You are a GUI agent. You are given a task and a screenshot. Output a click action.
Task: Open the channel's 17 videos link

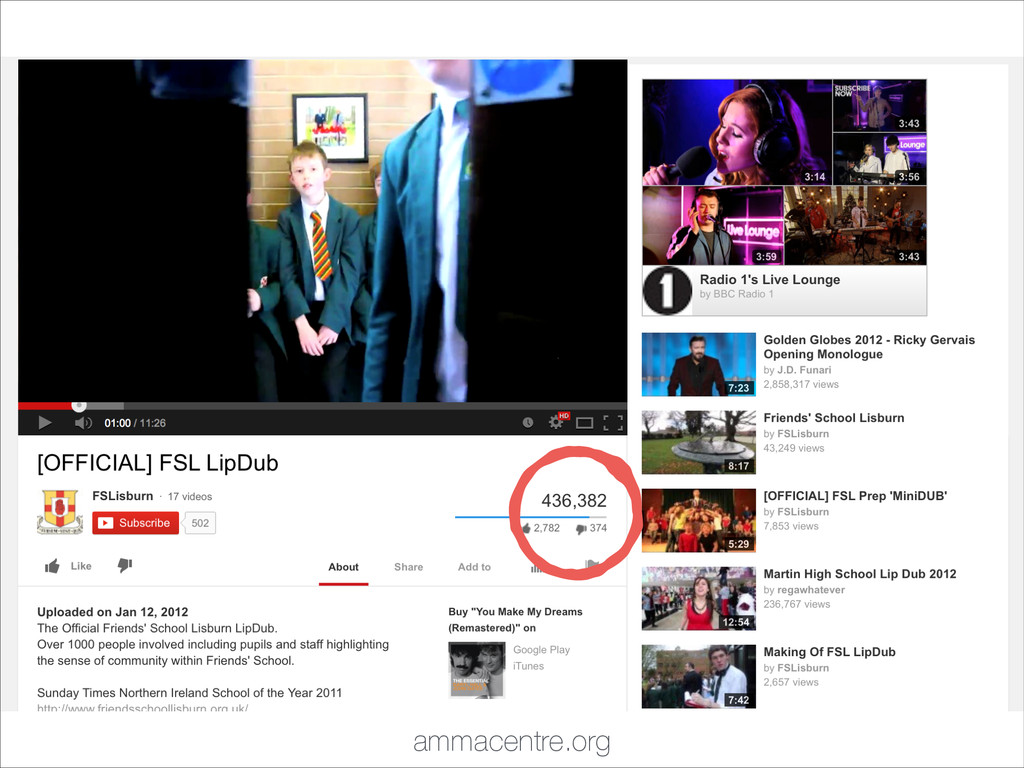pyautogui.click(x=190, y=496)
